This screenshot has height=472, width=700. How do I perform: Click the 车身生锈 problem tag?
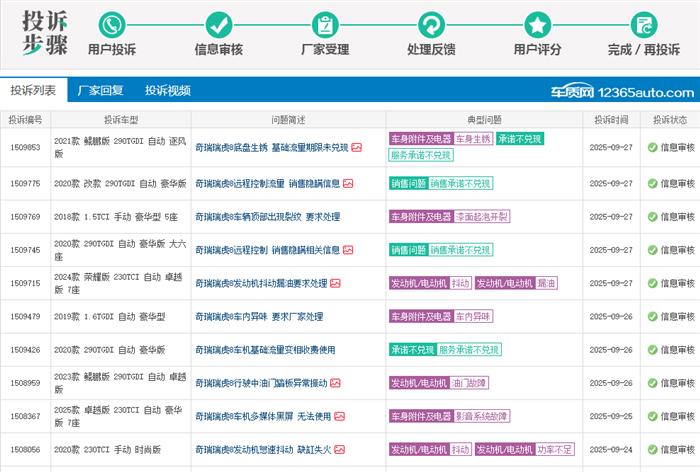[474, 139]
